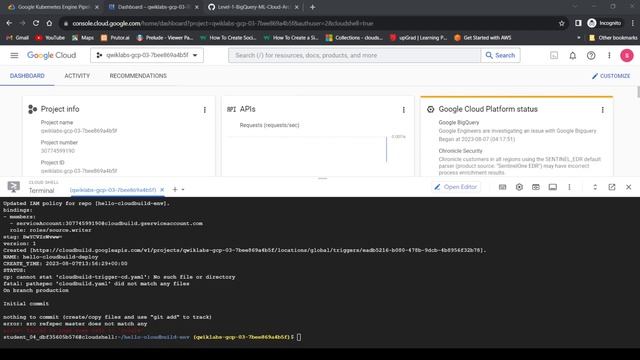Open the Incognito profile indicator
The image size is (640, 360).
(x=604, y=23)
